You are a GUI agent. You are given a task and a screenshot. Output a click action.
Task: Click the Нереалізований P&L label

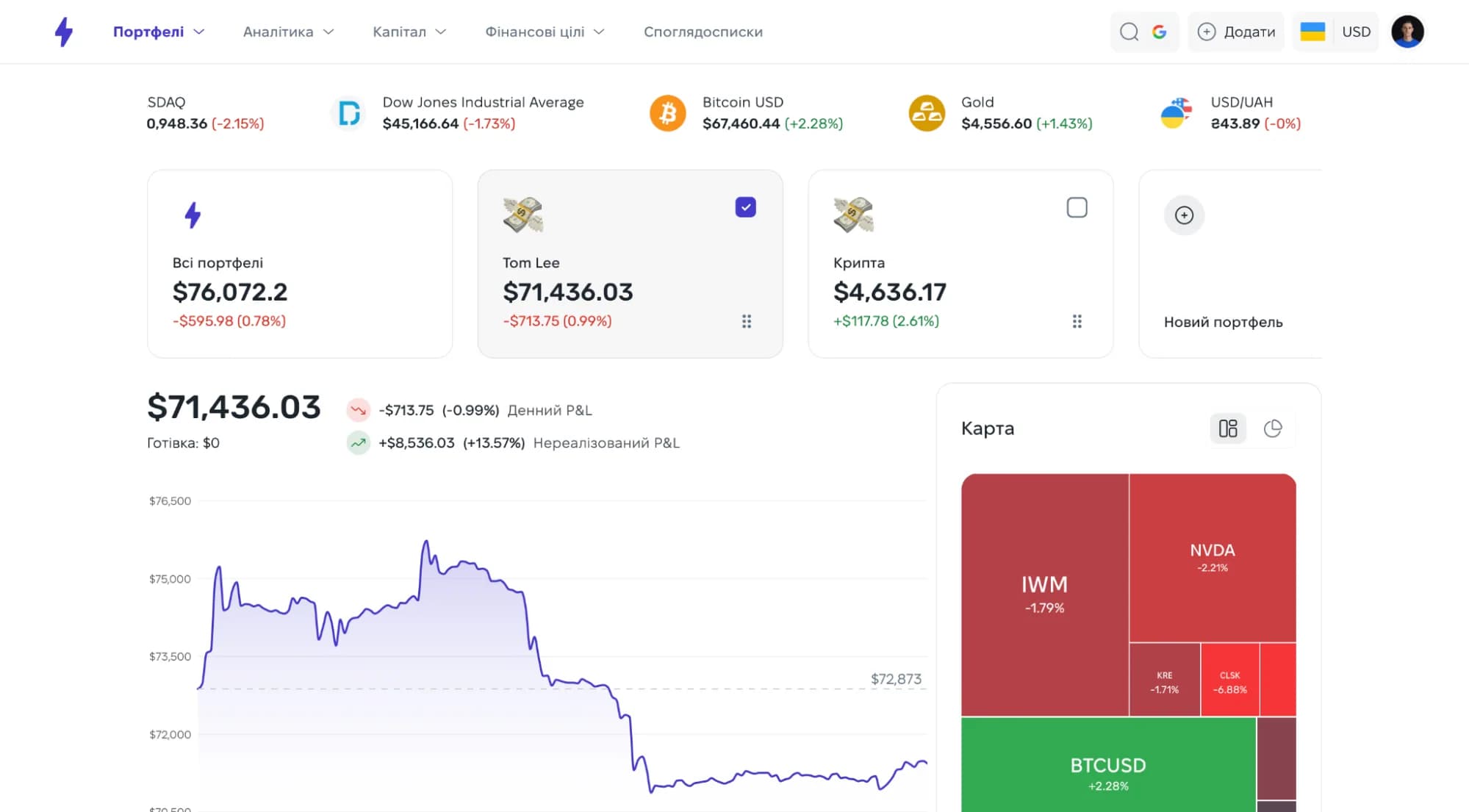click(x=606, y=443)
